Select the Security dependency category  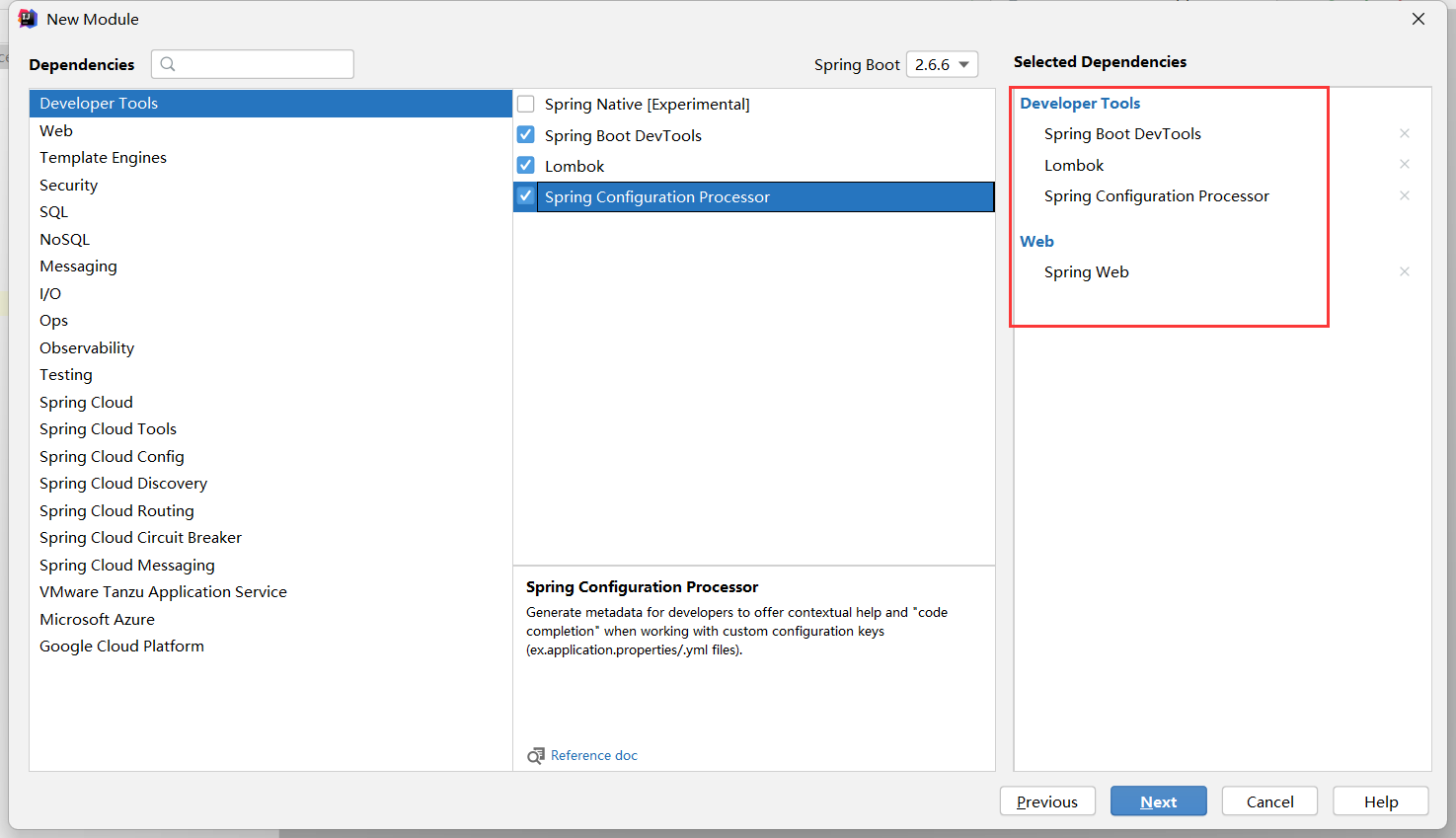pyautogui.click(x=69, y=185)
